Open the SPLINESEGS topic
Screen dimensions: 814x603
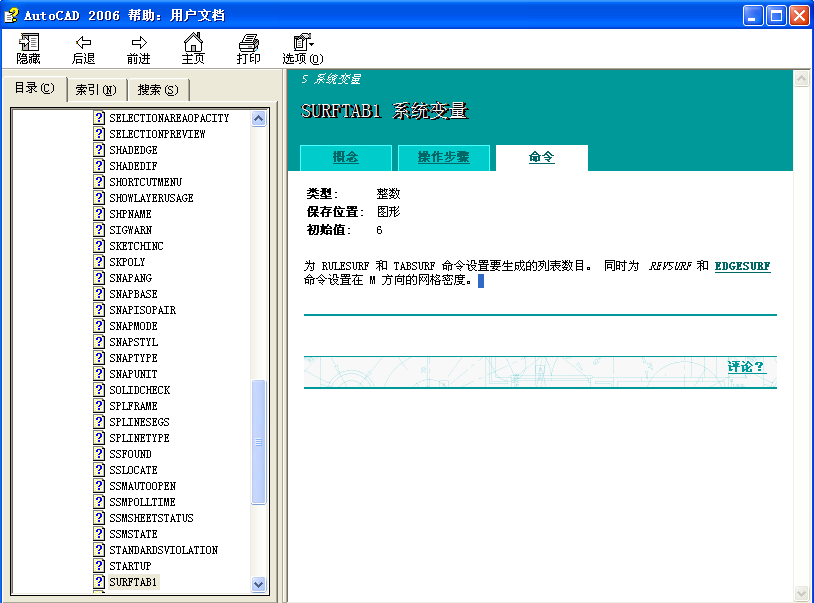[x=139, y=422]
